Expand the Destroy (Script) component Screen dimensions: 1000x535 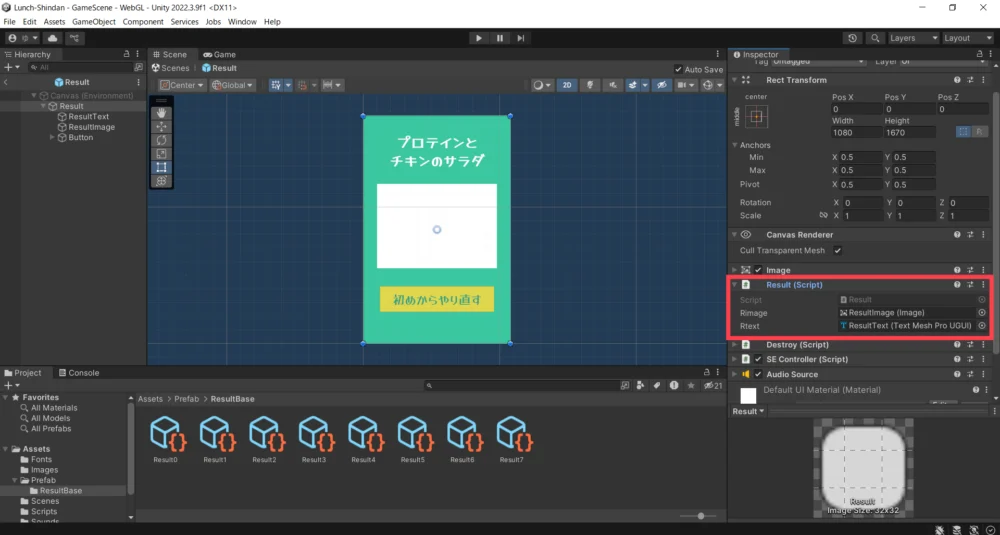pos(734,345)
